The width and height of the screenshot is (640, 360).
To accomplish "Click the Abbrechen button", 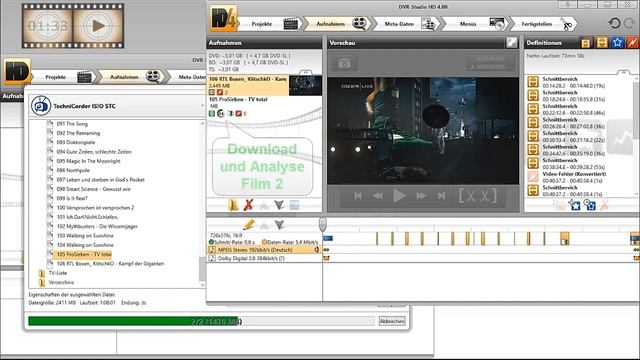I will pyautogui.click(x=392, y=321).
